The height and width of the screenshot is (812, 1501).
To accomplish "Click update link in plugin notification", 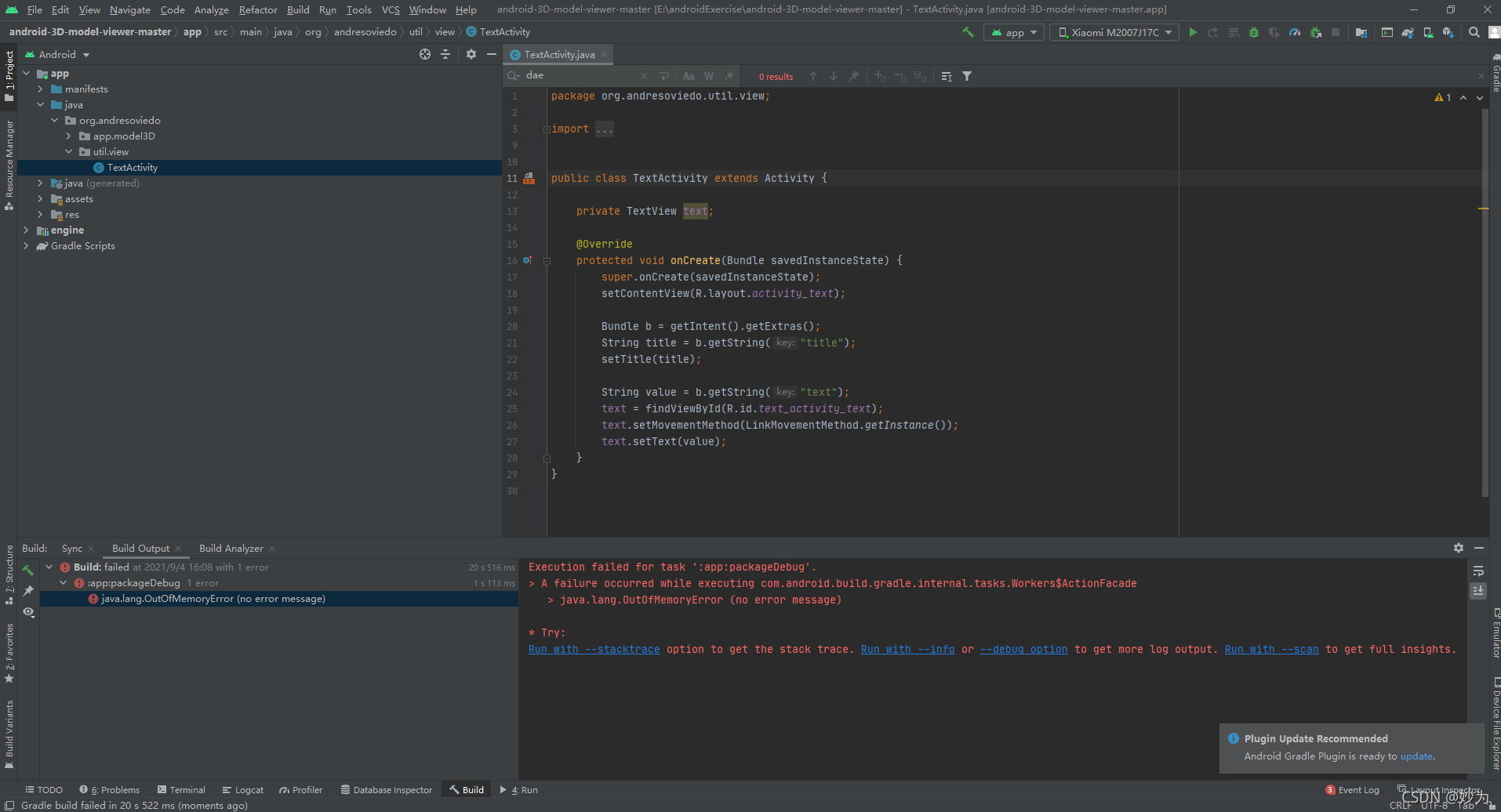I will pos(1416,756).
